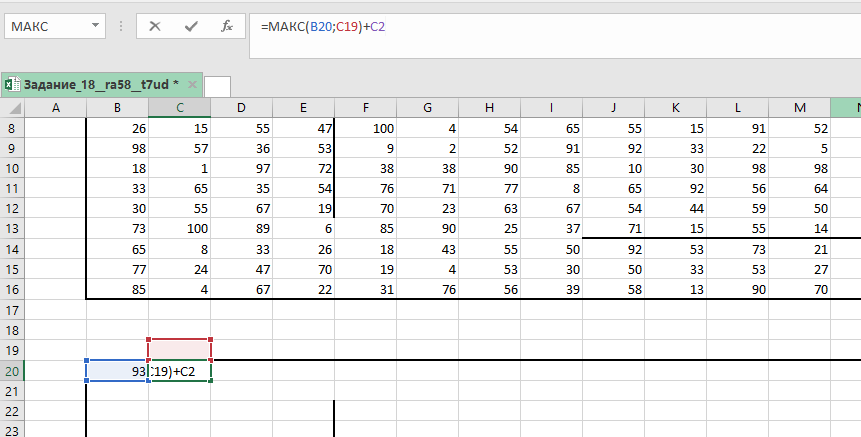Confirm formula with the Enter checkmark icon
Image resolution: width=861 pixels, height=437 pixels.
191,27
